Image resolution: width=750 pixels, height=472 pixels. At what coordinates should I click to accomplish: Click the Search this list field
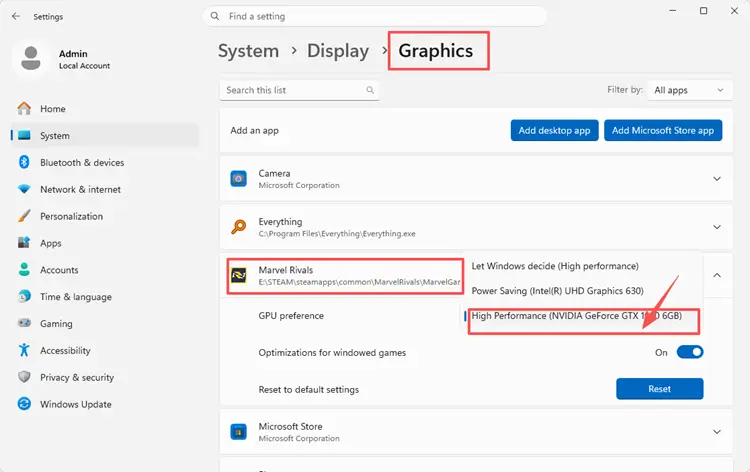299,90
